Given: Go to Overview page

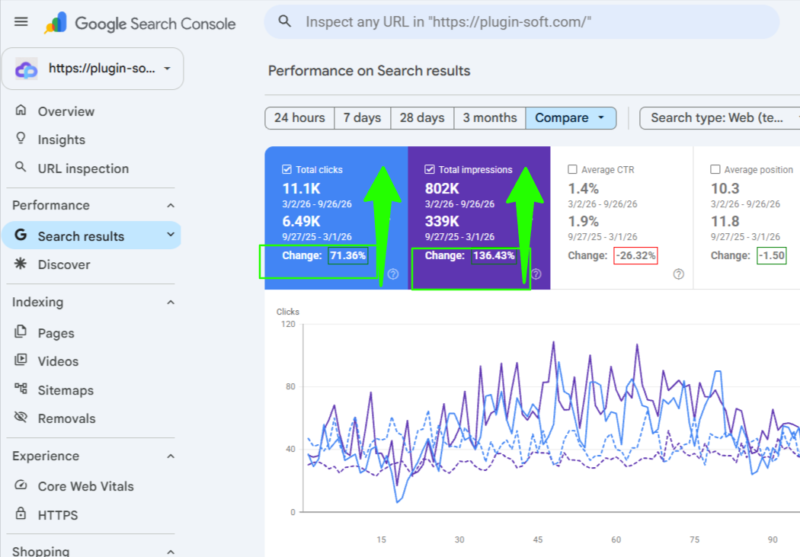Looking at the screenshot, I should tap(66, 111).
